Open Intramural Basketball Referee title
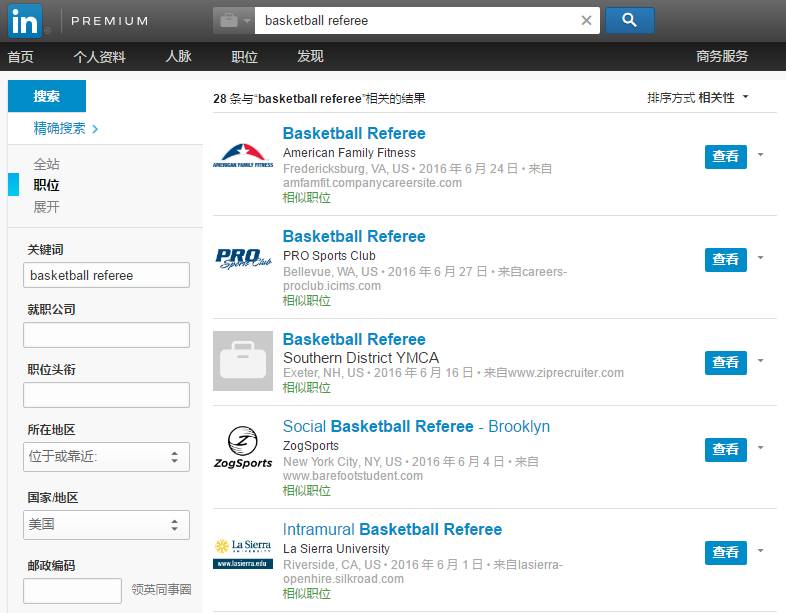This screenshot has height=613, width=786. click(392, 529)
